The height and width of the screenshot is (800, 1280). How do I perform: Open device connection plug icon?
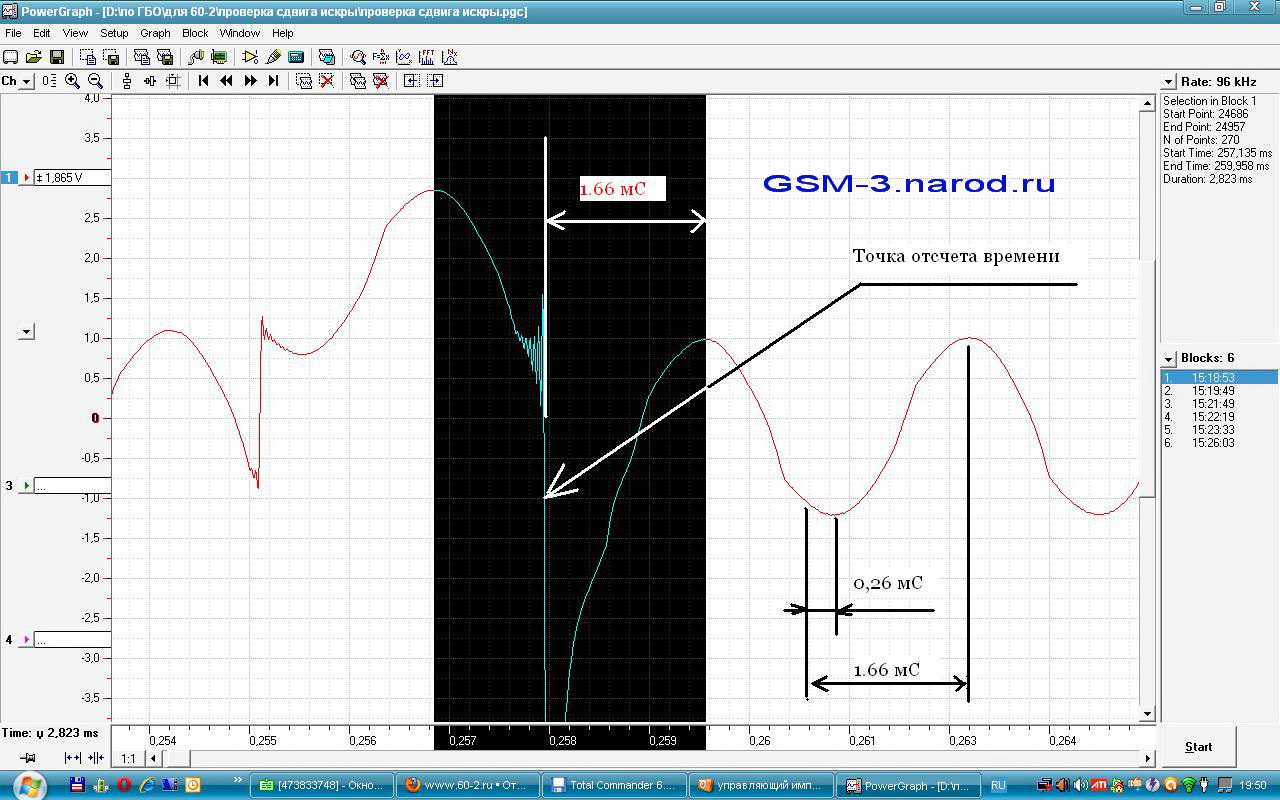pyautogui.click(x=196, y=57)
